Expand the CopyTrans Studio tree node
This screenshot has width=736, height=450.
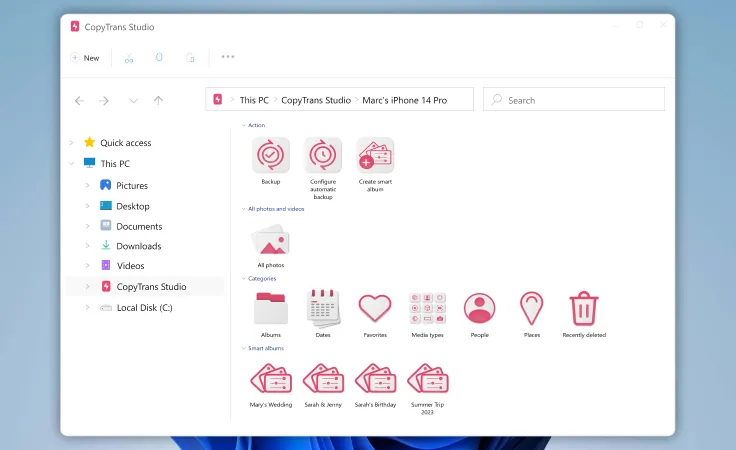point(87,286)
